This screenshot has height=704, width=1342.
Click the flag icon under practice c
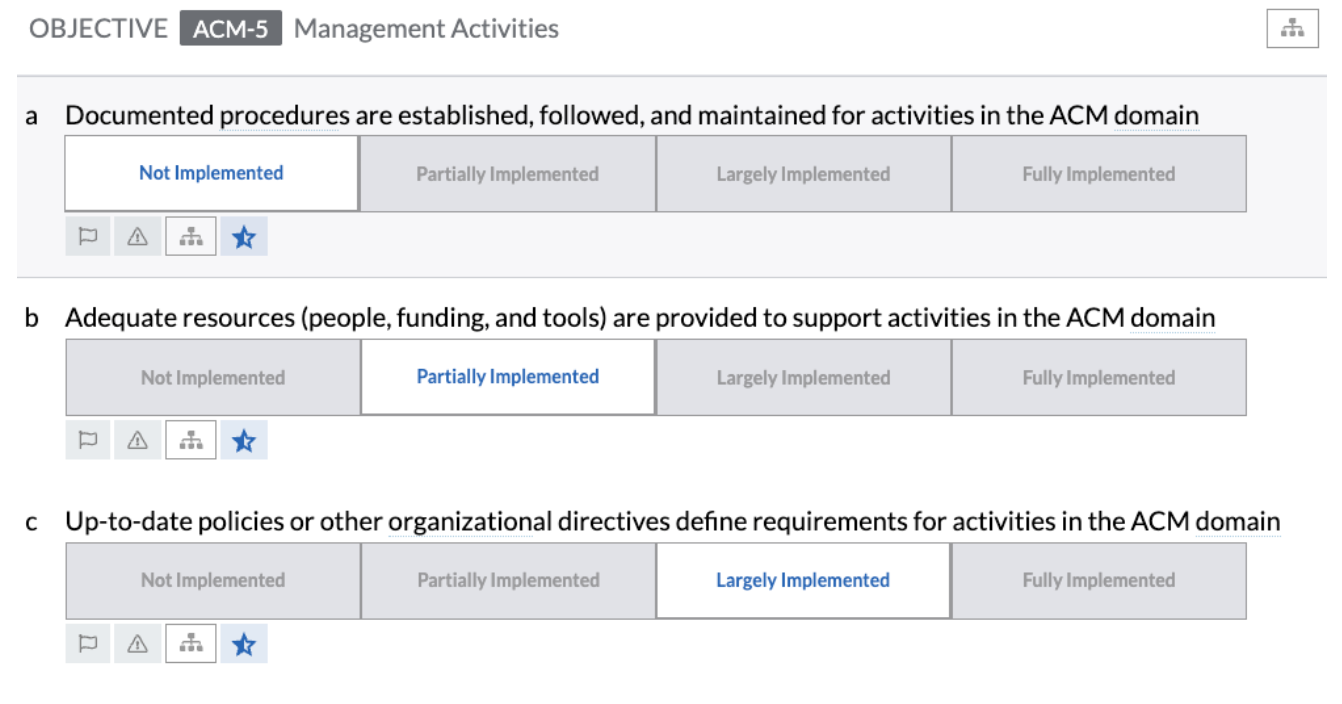[88, 645]
